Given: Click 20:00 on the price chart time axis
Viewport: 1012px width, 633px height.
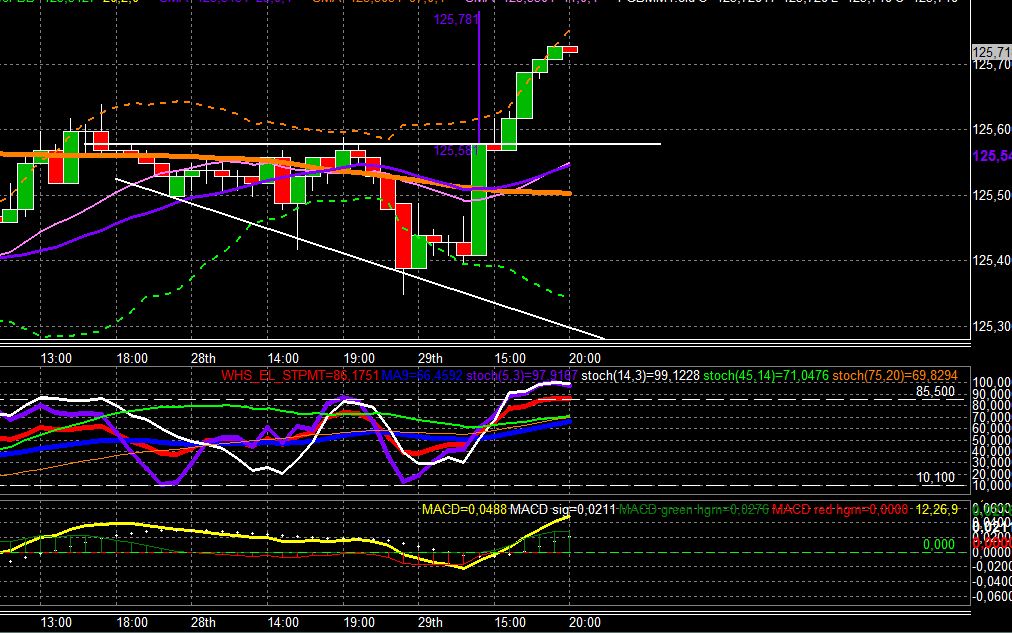Looking at the screenshot, I should coord(585,359).
